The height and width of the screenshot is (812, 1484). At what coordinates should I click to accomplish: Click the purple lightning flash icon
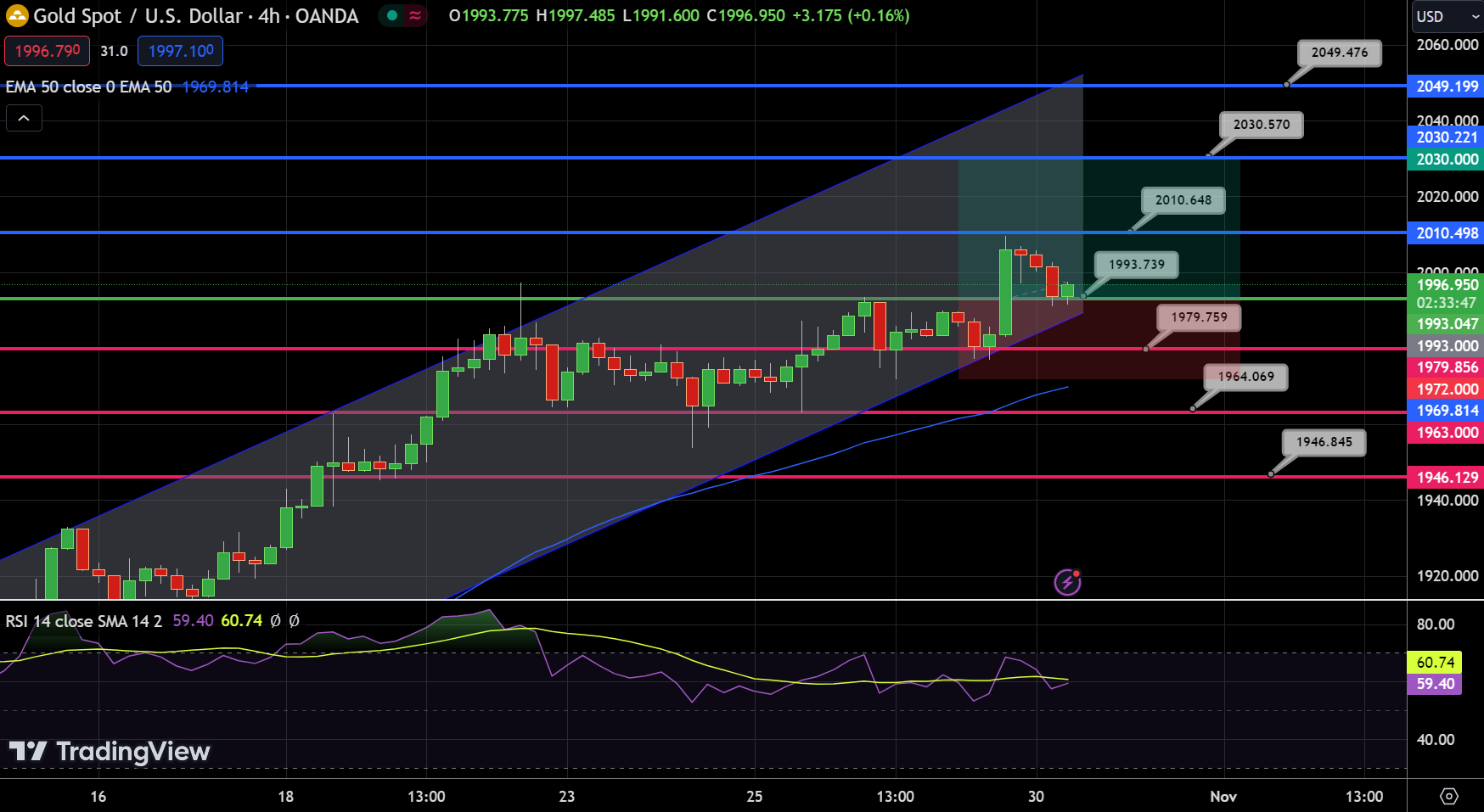pyautogui.click(x=1067, y=582)
